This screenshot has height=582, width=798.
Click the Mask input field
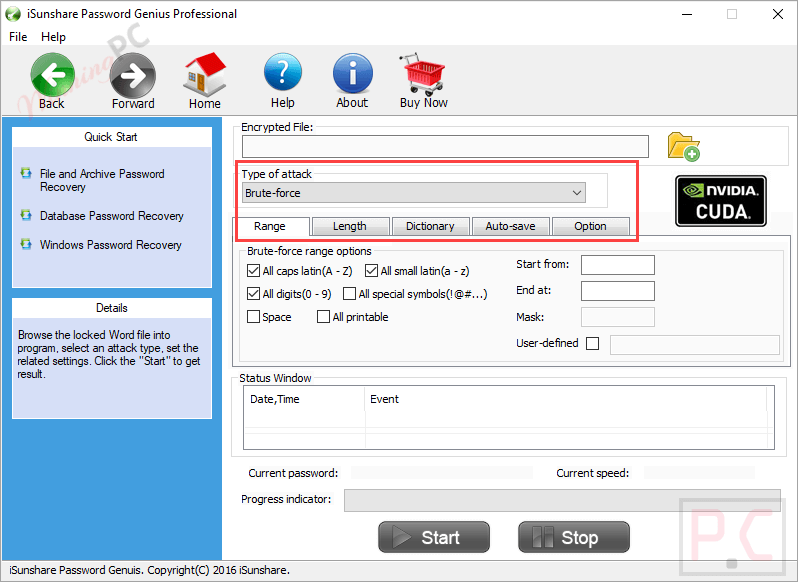click(x=618, y=317)
